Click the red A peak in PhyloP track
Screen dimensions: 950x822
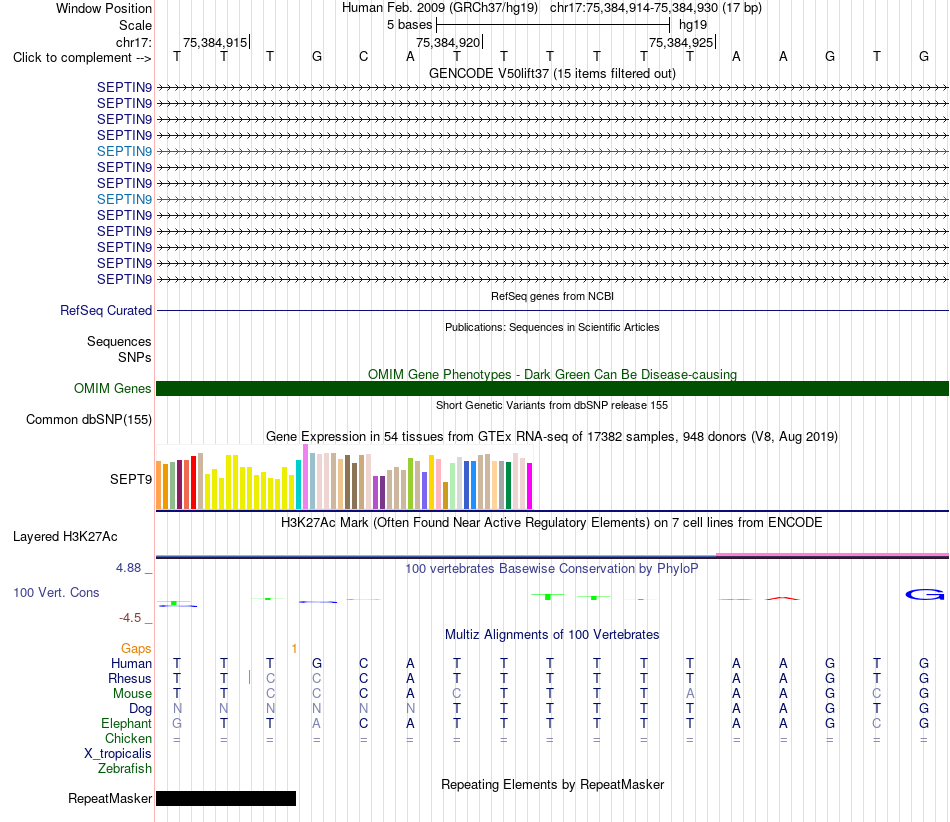782,598
